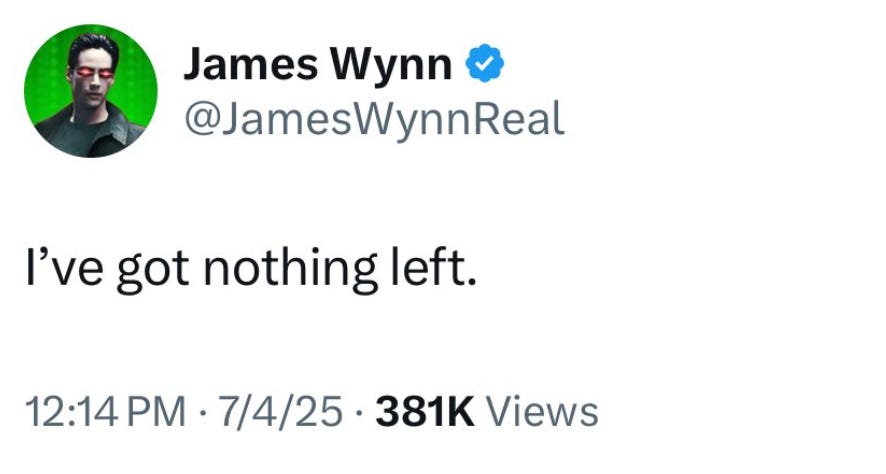Select the tweet text "I've got nothing left."
The height and width of the screenshot is (474, 886).
click(x=251, y=268)
